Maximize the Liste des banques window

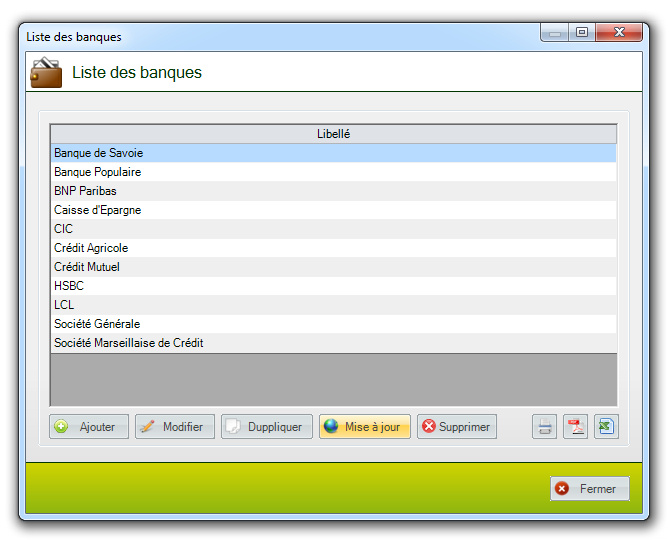point(582,32)
